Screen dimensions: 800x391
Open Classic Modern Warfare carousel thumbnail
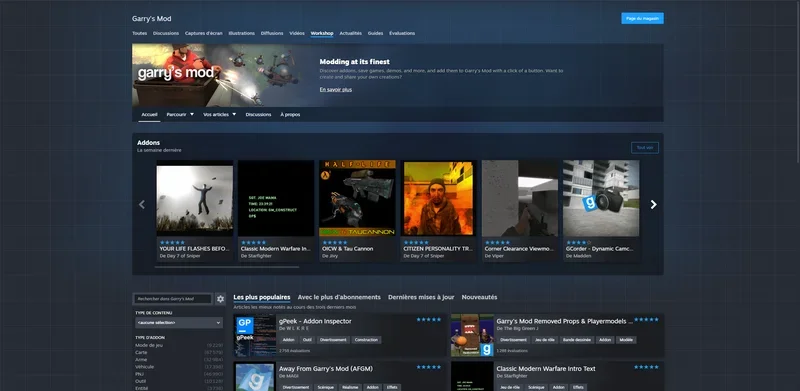[276, 198]
